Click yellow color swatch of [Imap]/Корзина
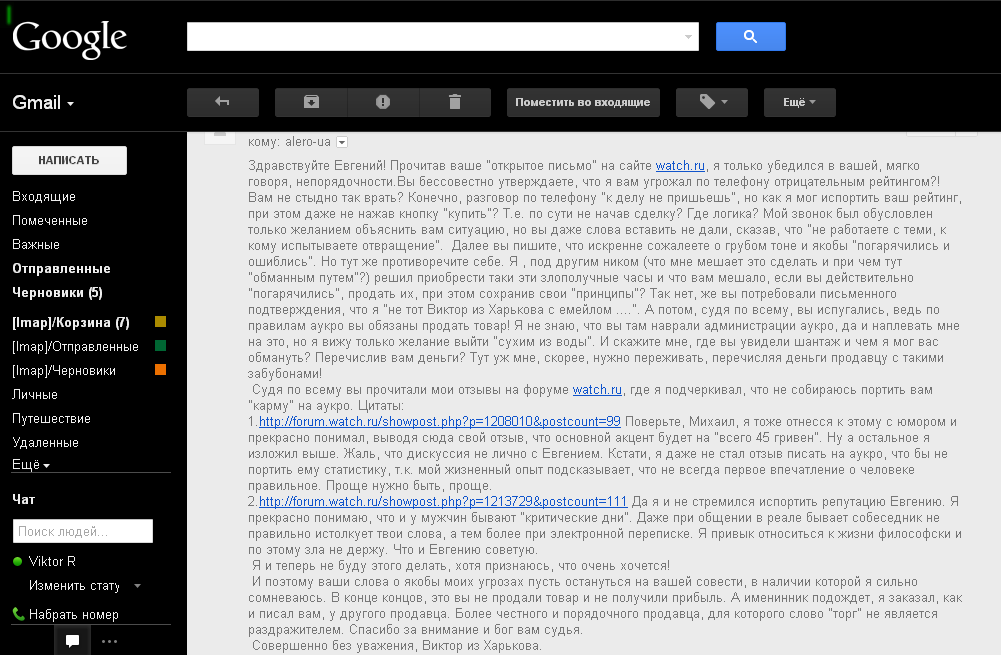The image size is (1001, 655). tap(160, 323)
